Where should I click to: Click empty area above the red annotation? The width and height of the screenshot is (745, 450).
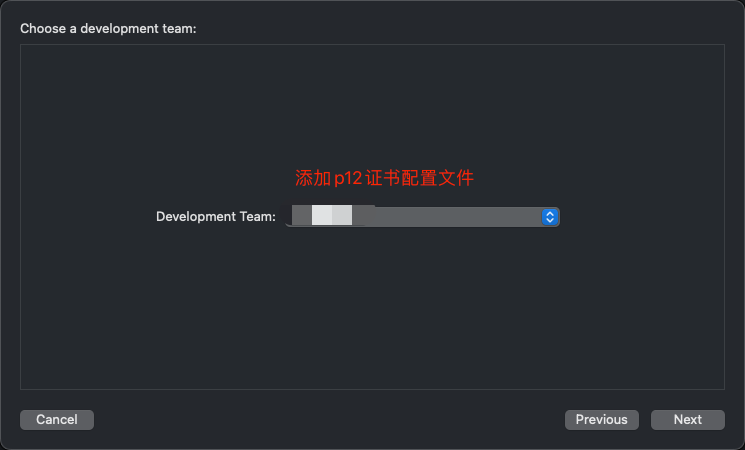[372, 105]
